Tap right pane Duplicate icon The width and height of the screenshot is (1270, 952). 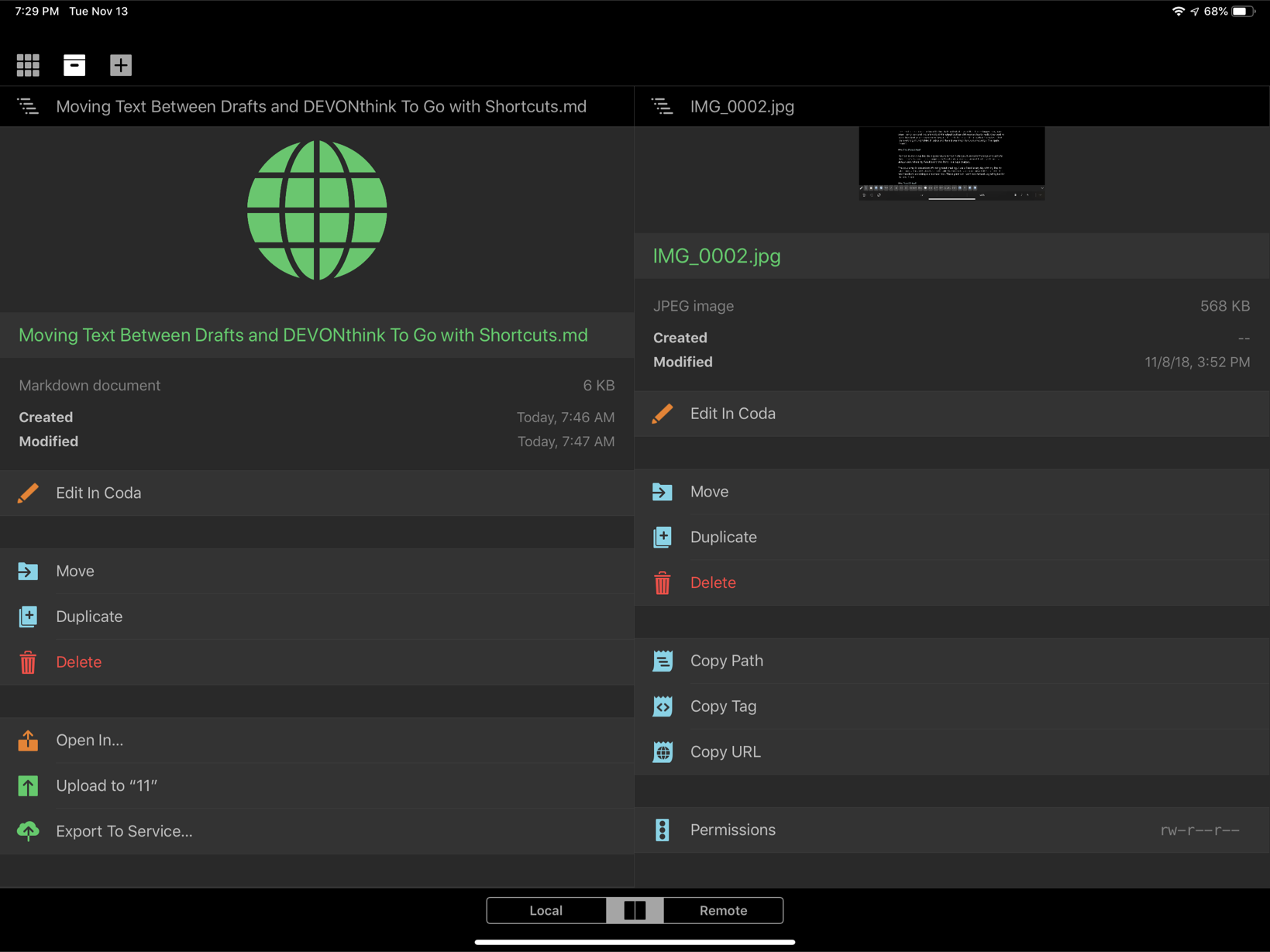coord(663,537)
